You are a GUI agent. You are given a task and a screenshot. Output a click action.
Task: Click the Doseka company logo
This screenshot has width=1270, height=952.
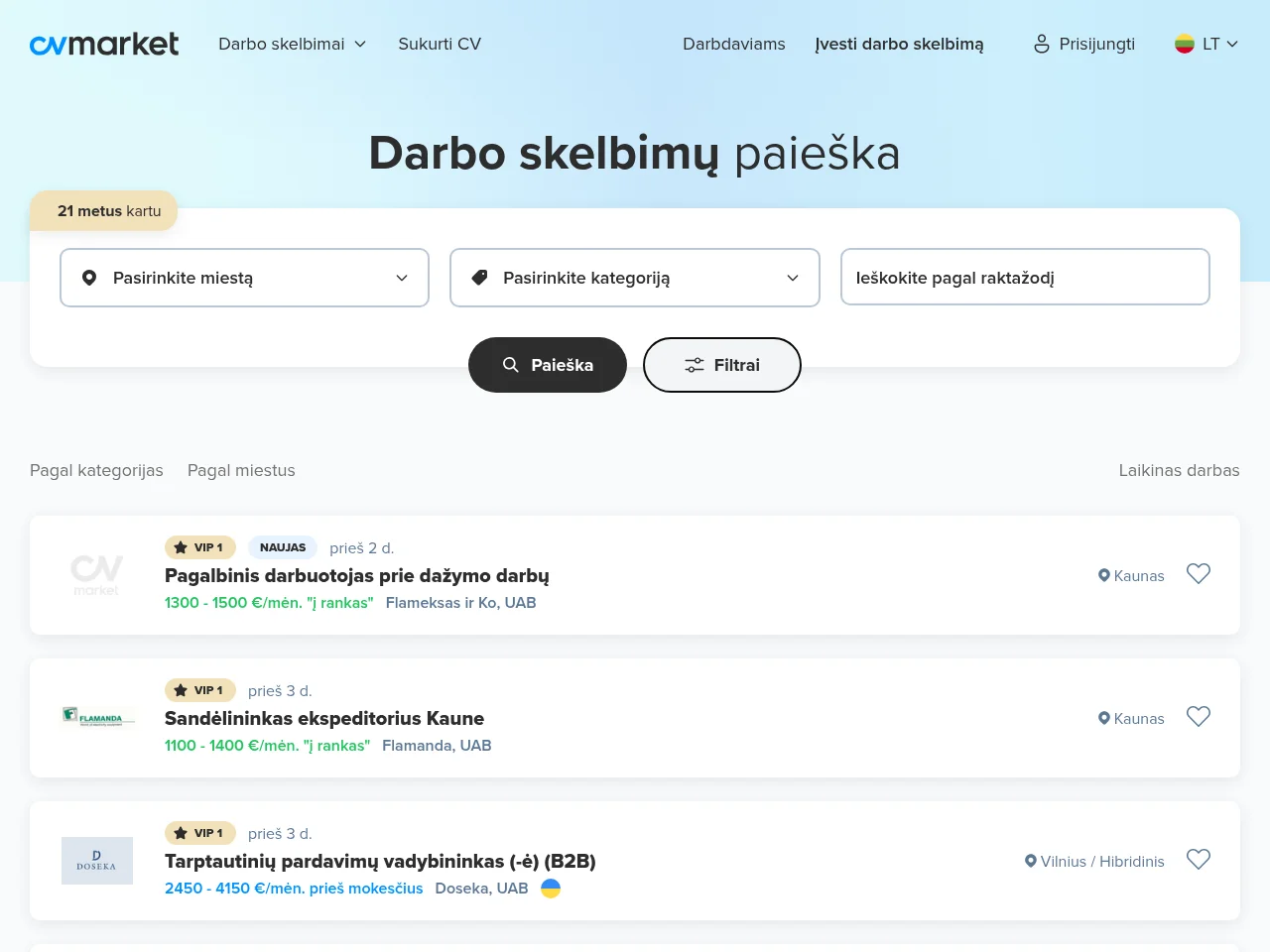tap(97, 861)
